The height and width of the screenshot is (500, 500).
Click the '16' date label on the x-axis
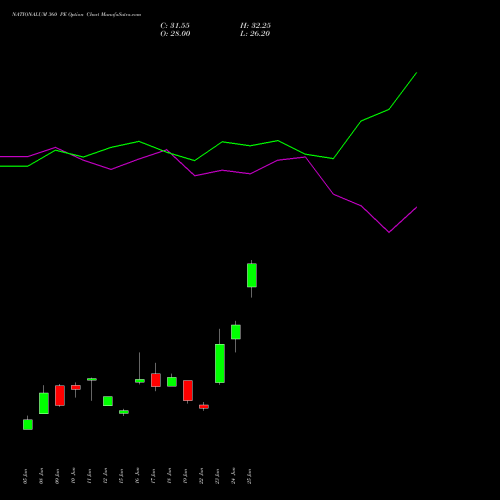[x=137, y=476]
